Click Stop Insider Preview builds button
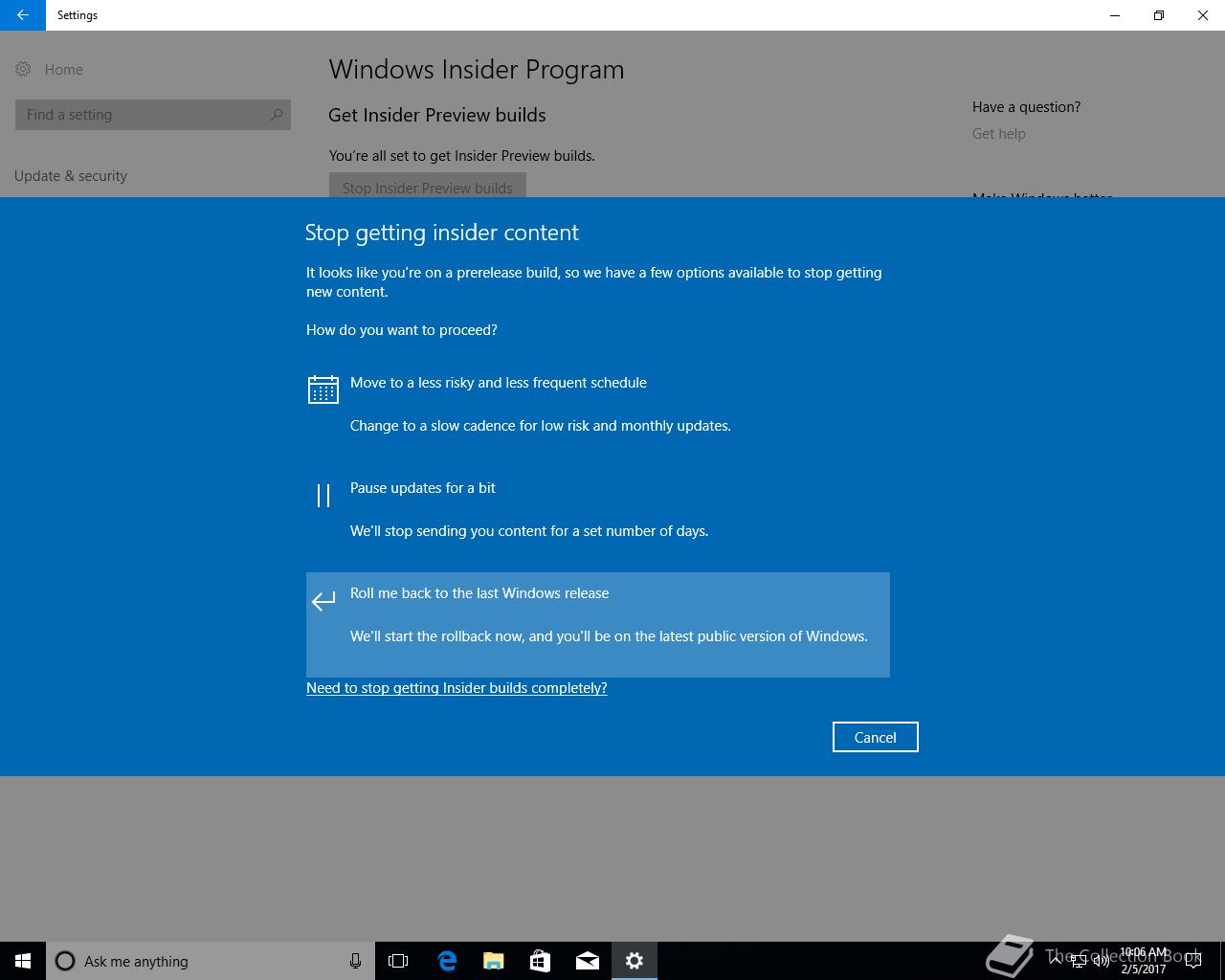 pos(427,186)
